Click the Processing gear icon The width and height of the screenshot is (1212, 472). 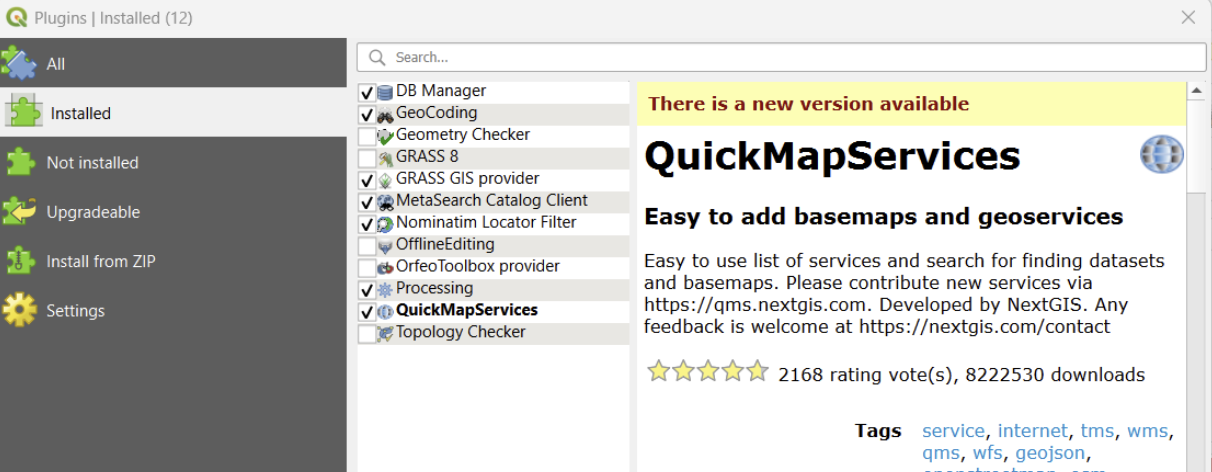[385, 290]
